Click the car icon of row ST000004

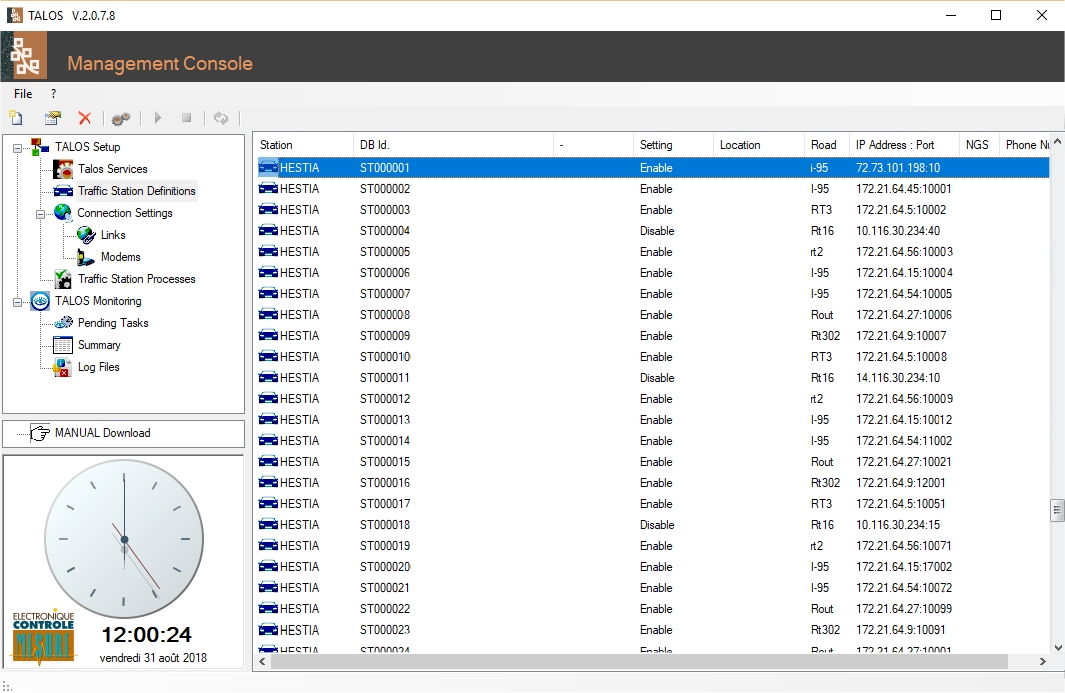point(268,230)
